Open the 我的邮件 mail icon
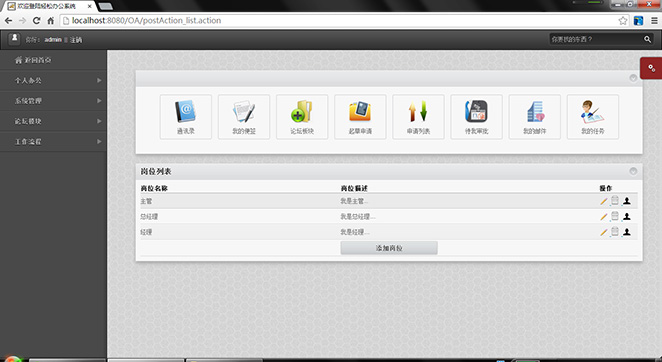Viewport: 662px width, 362px height. [535, 117]
